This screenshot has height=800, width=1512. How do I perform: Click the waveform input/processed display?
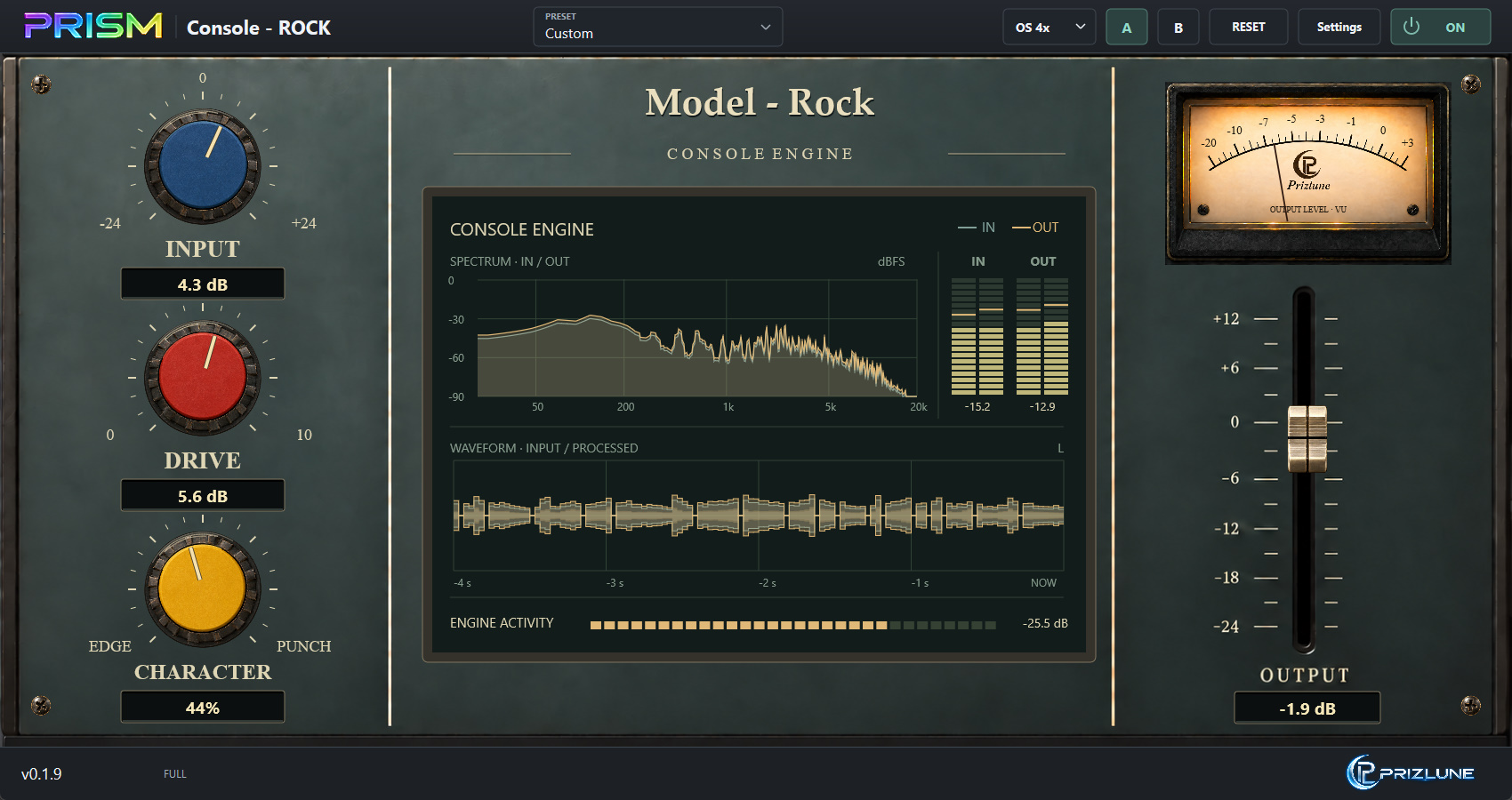(x=759, y=516)
